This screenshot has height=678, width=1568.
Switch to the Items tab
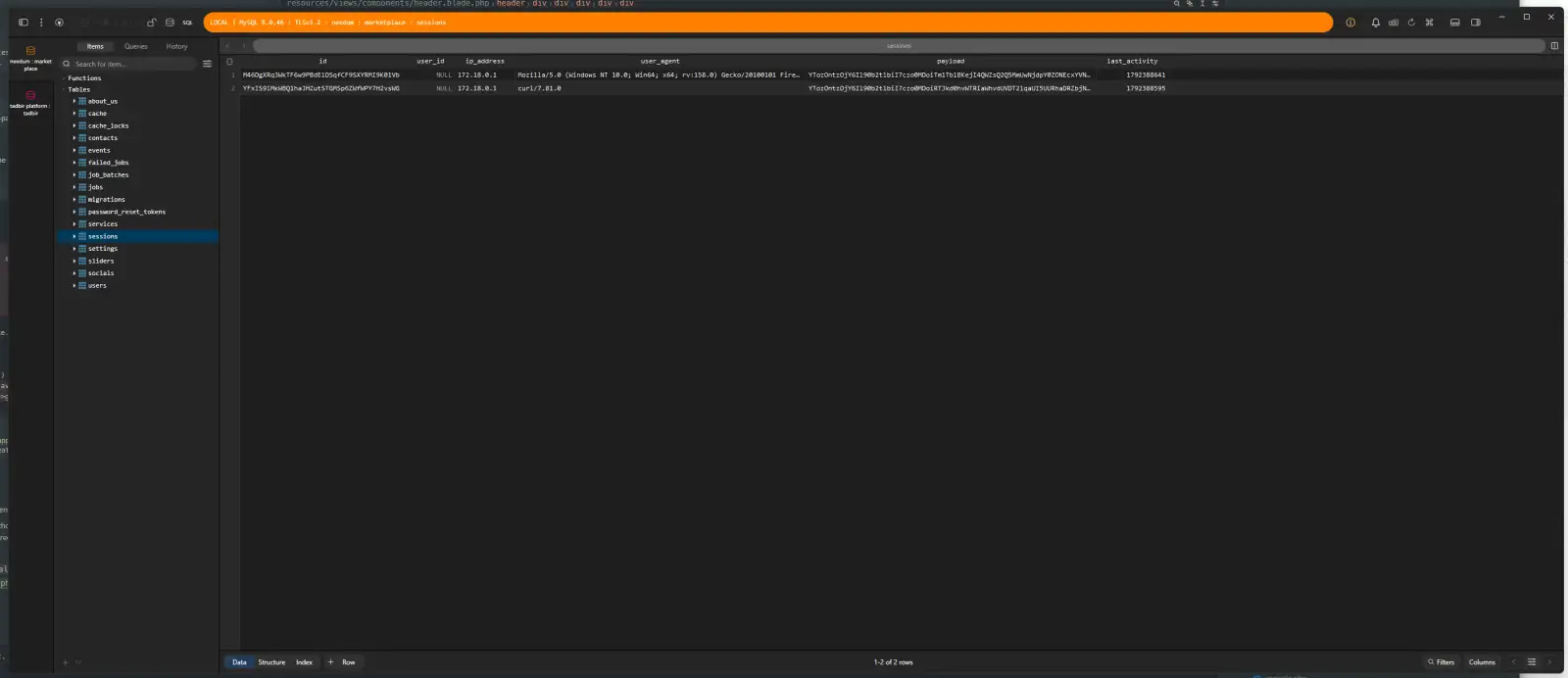[95, 46]
